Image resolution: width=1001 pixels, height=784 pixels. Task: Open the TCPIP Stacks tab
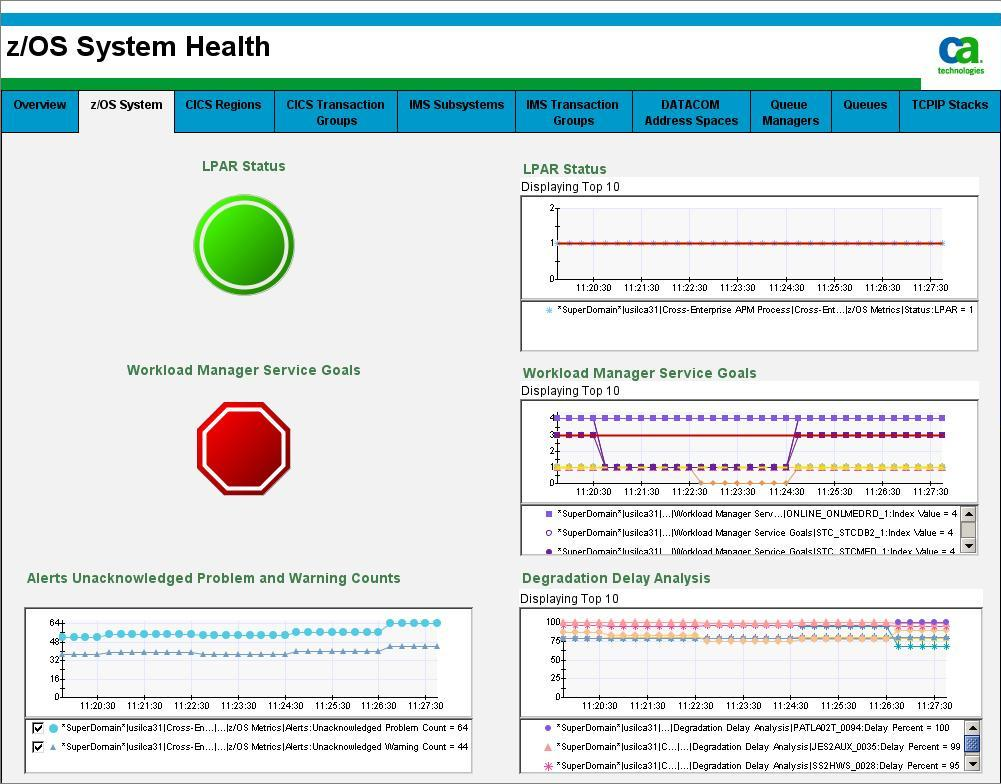pos(950,111)
